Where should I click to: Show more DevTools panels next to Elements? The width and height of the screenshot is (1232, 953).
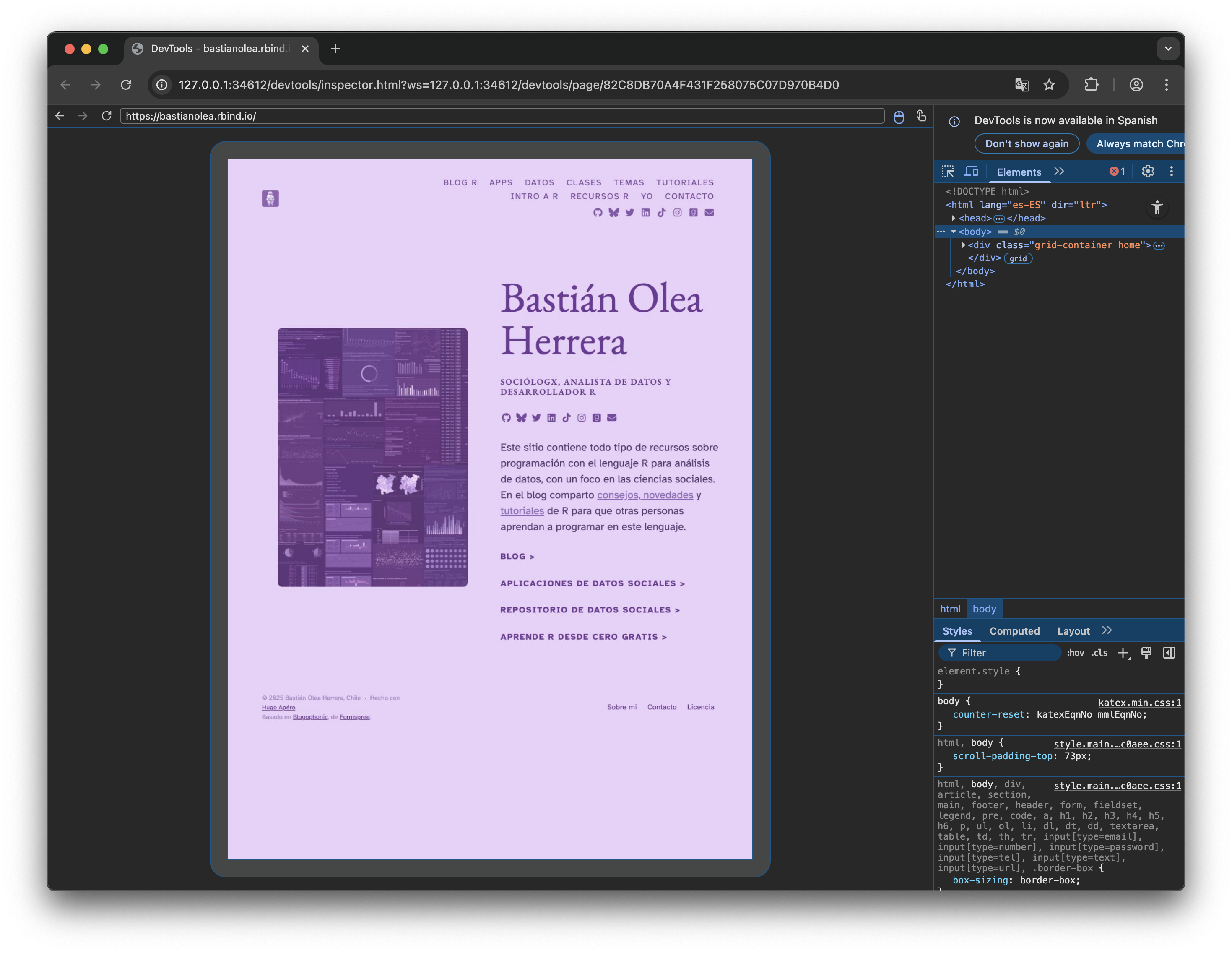(x=1059, y=172)
